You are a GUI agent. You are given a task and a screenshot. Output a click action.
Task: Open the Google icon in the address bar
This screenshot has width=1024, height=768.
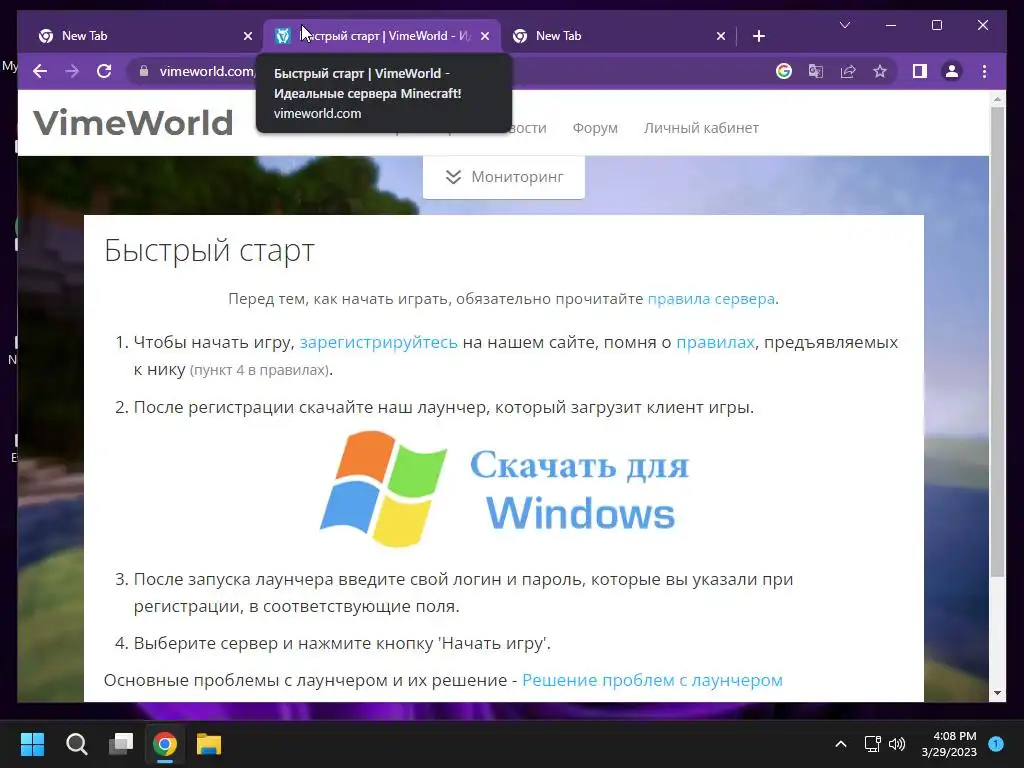point(784,71)
